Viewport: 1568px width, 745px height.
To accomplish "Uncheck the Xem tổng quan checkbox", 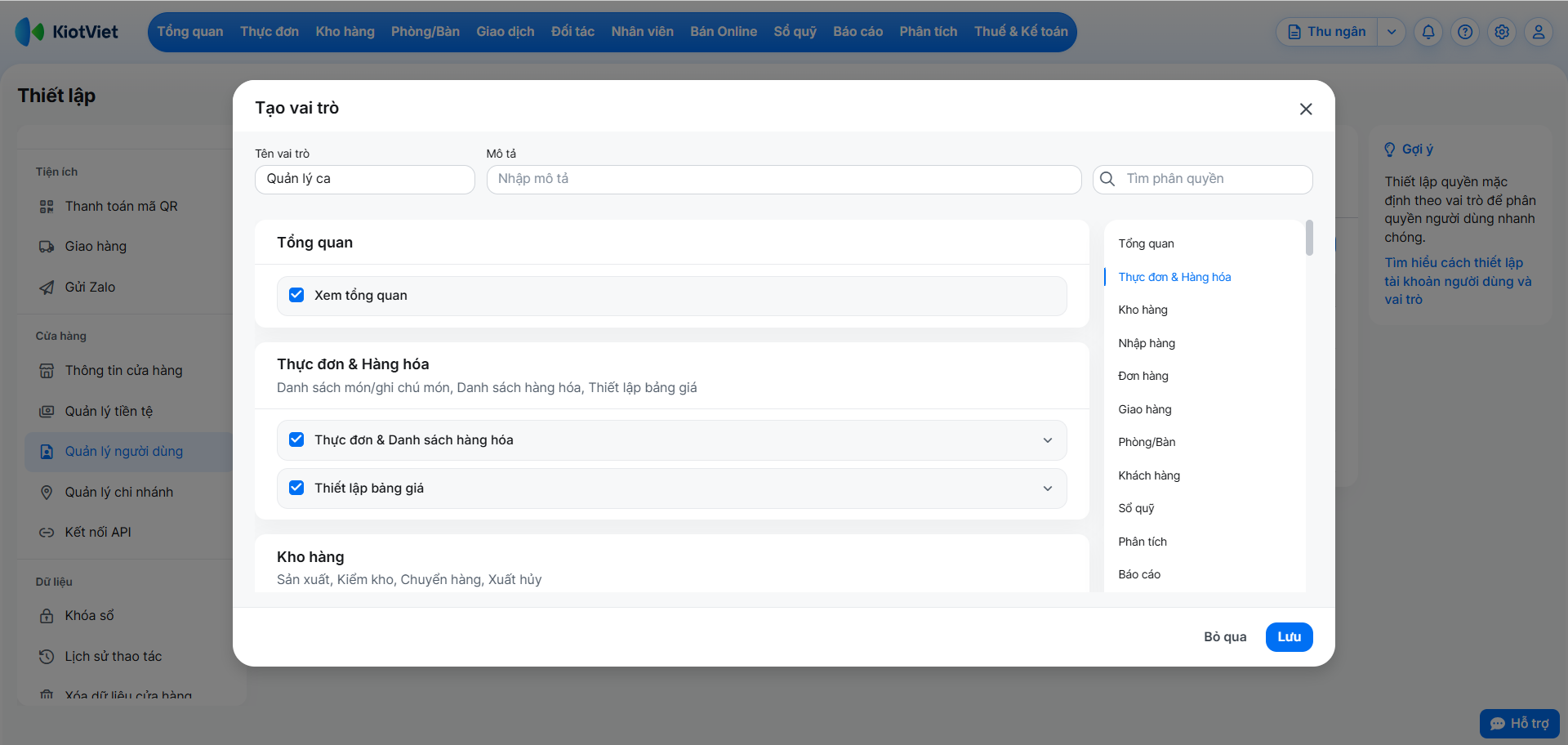I will [x=296, y=295].
